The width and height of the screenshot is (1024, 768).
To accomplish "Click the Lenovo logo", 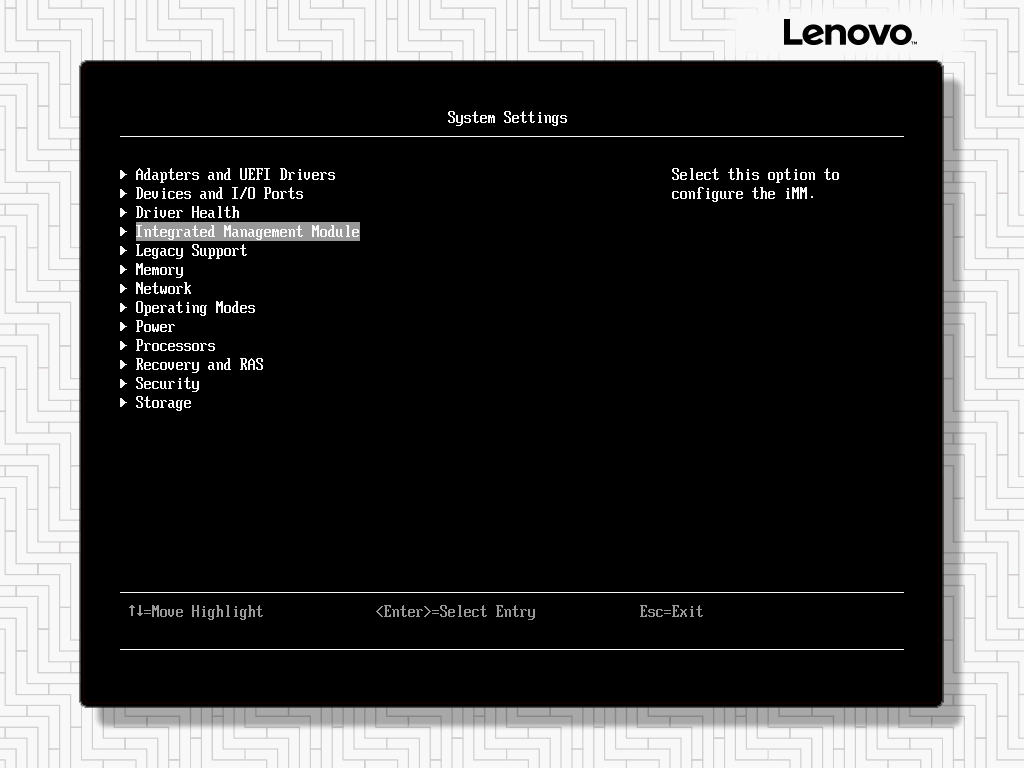I will [848, 33].
